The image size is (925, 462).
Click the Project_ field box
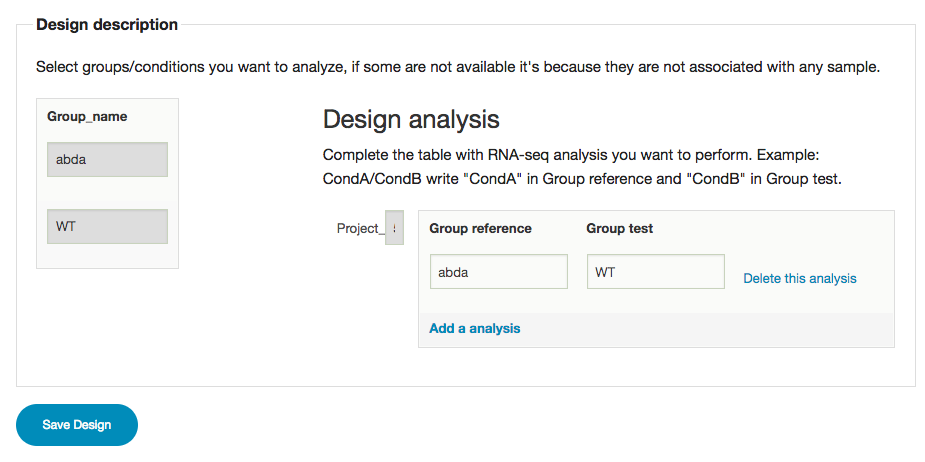394,227
